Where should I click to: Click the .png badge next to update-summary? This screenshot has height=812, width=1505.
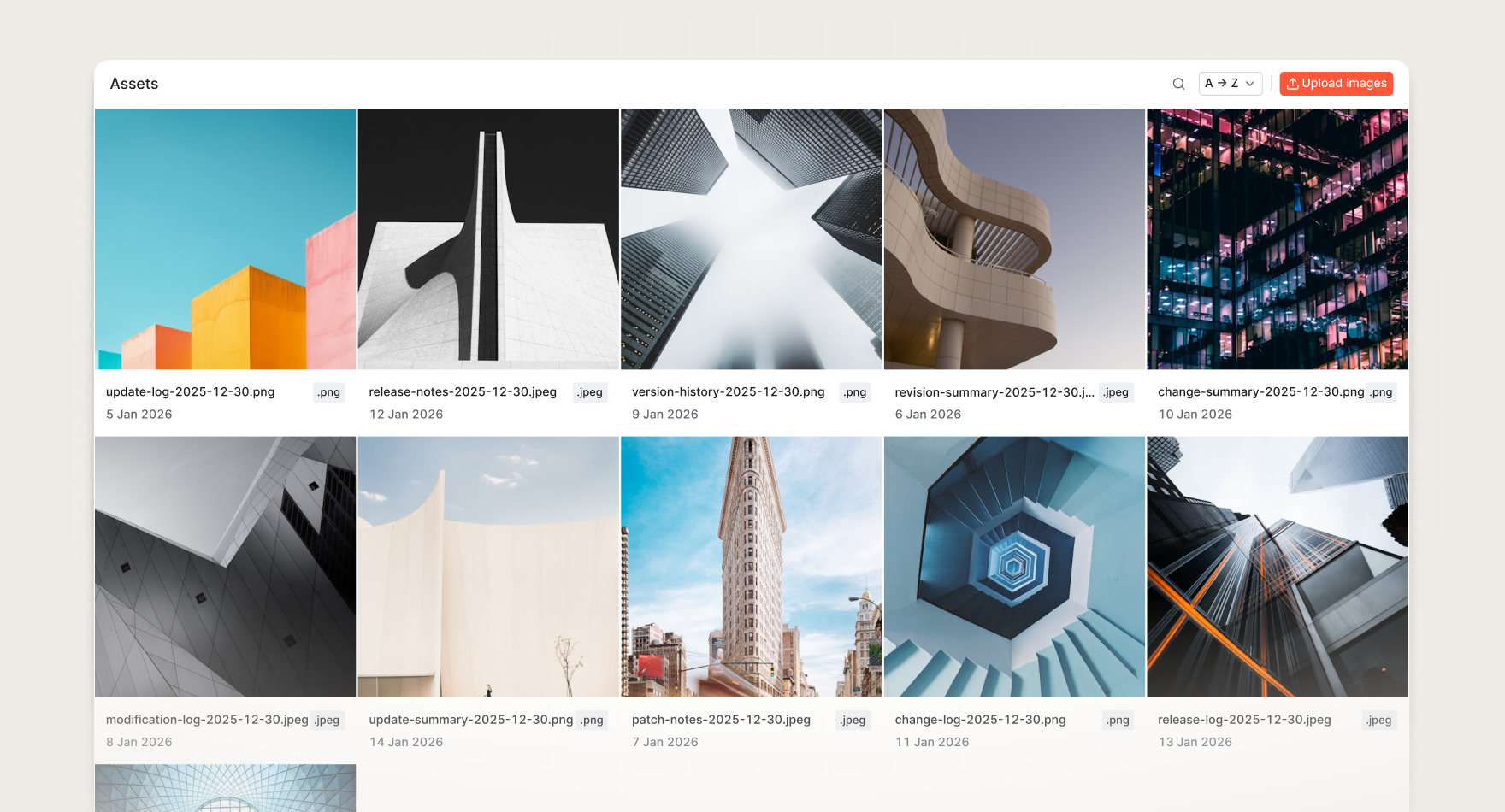pos(592,720)
